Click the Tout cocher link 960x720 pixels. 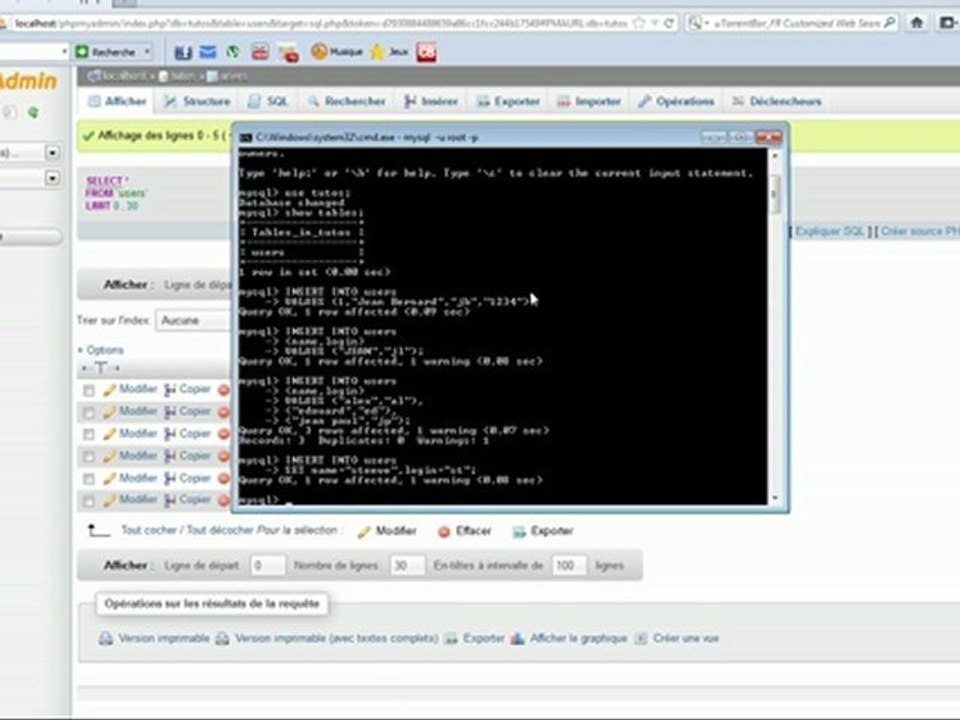click(x=149, y=530)
